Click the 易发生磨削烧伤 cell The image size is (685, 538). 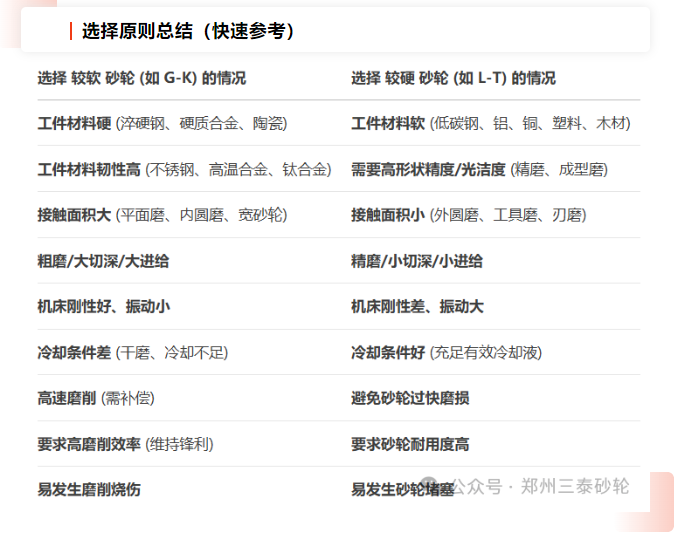(89, 490)
